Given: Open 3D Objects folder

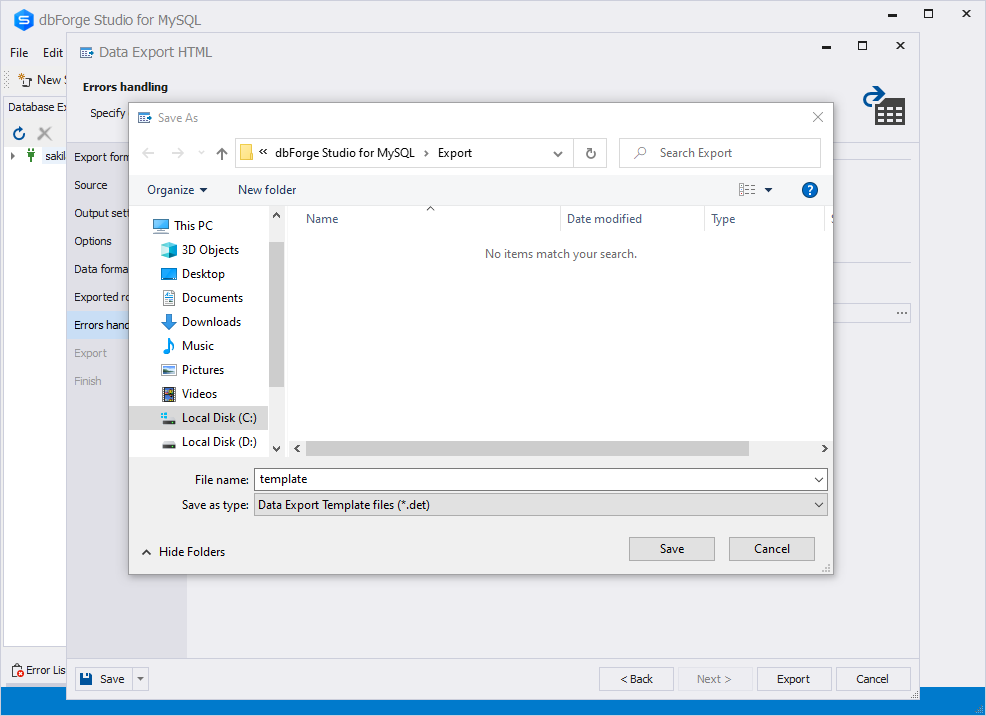Looking at the screenshot, I should pos(201,250).
